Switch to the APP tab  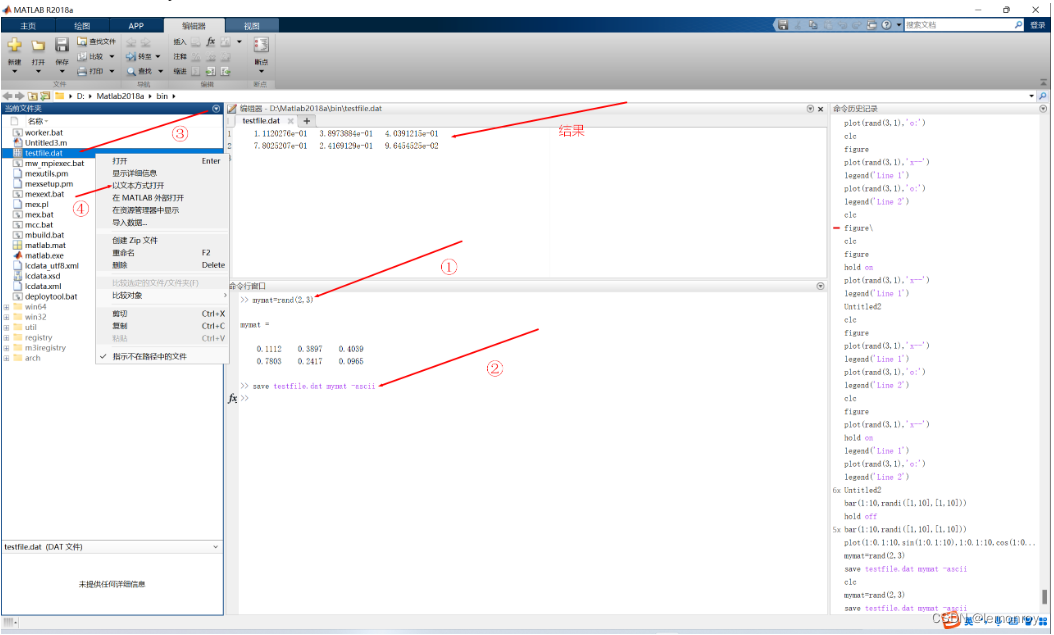[136, 26]
